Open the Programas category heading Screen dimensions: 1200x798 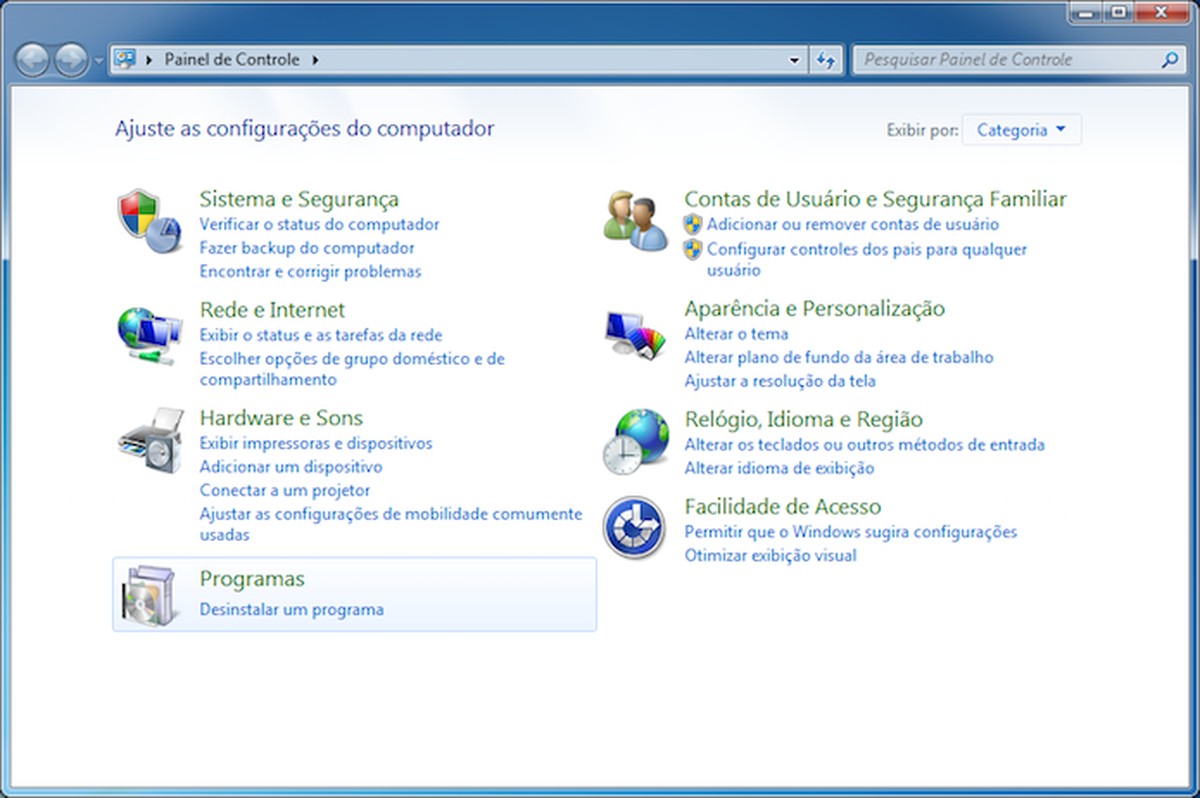[x=252, y=579]
